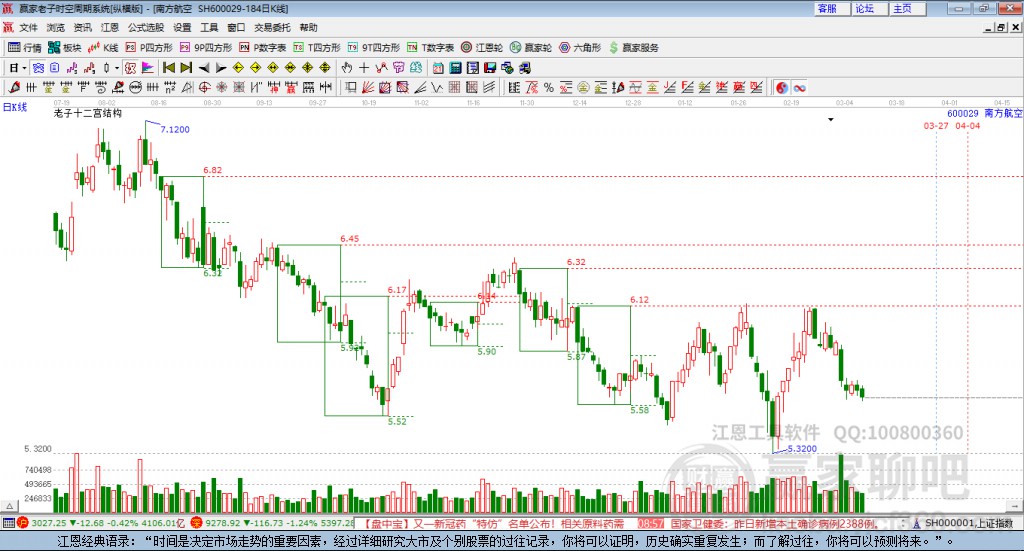The height and width of the screenshot is (551, 1024).
Task: Click the volume panel collapse arrow
Action: point(9,506)
